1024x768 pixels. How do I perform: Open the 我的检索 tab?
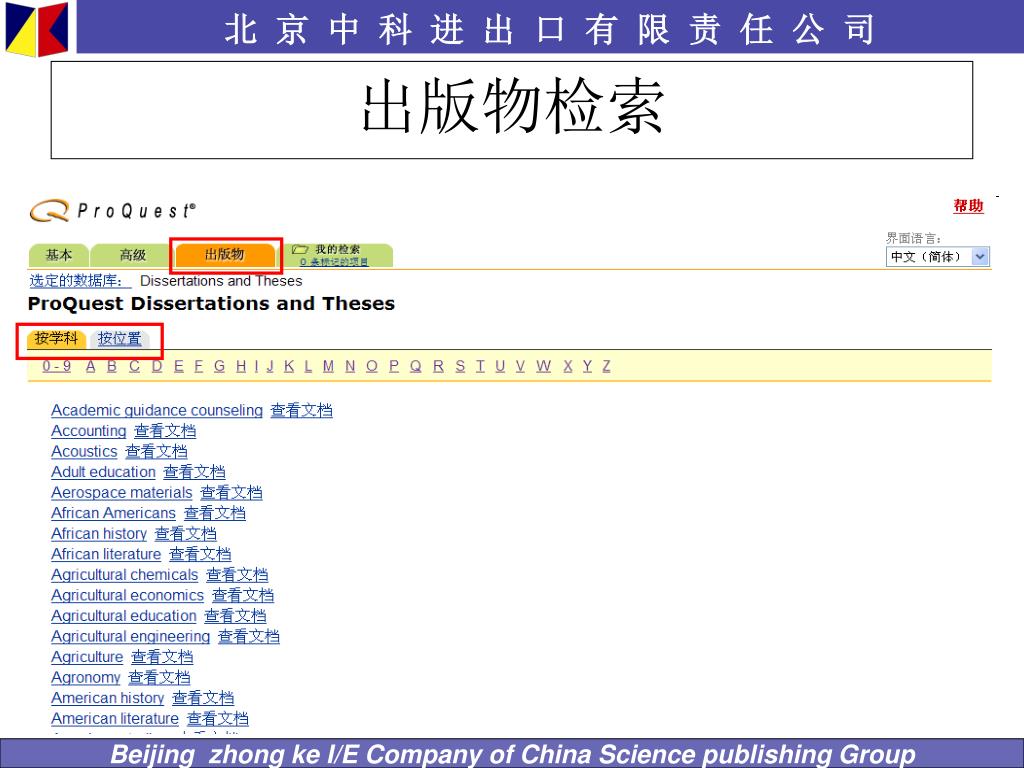pyautogui.click(x=337, y=249)
